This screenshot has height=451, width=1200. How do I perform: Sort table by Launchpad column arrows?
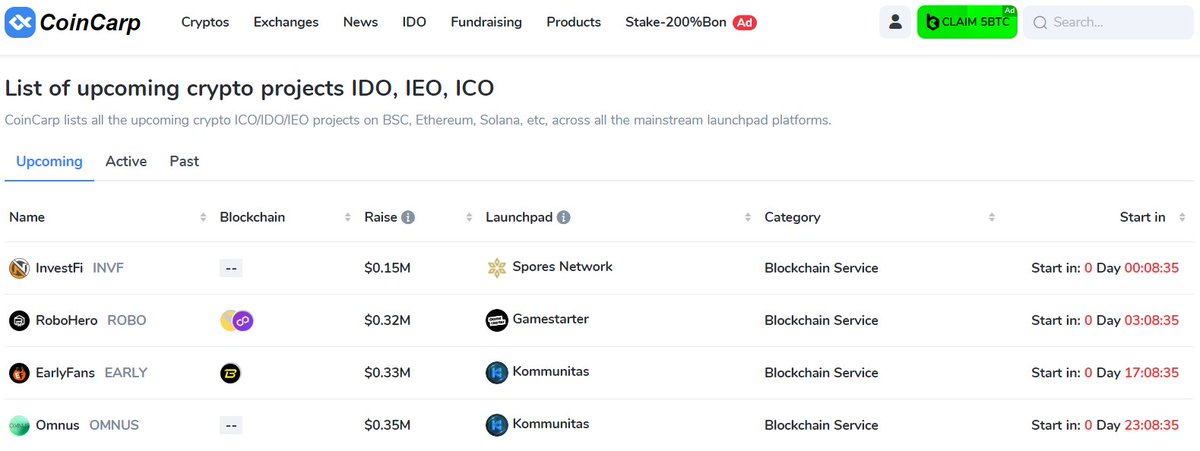click(748, 217)
